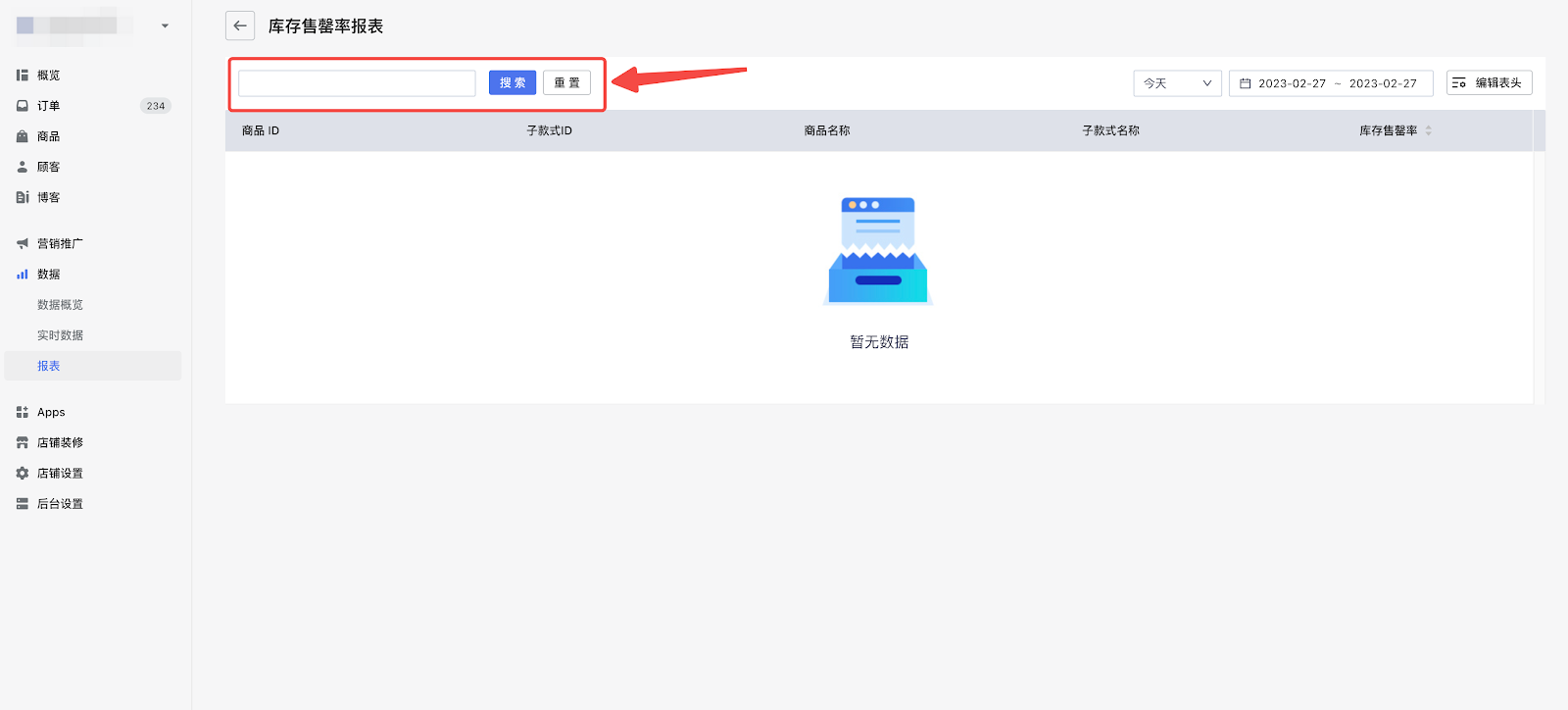Image resolution: width=1568 pixels, height=710 pixels.
Task: Click the 店铺设置 gear icon
Action: (23, 473)
